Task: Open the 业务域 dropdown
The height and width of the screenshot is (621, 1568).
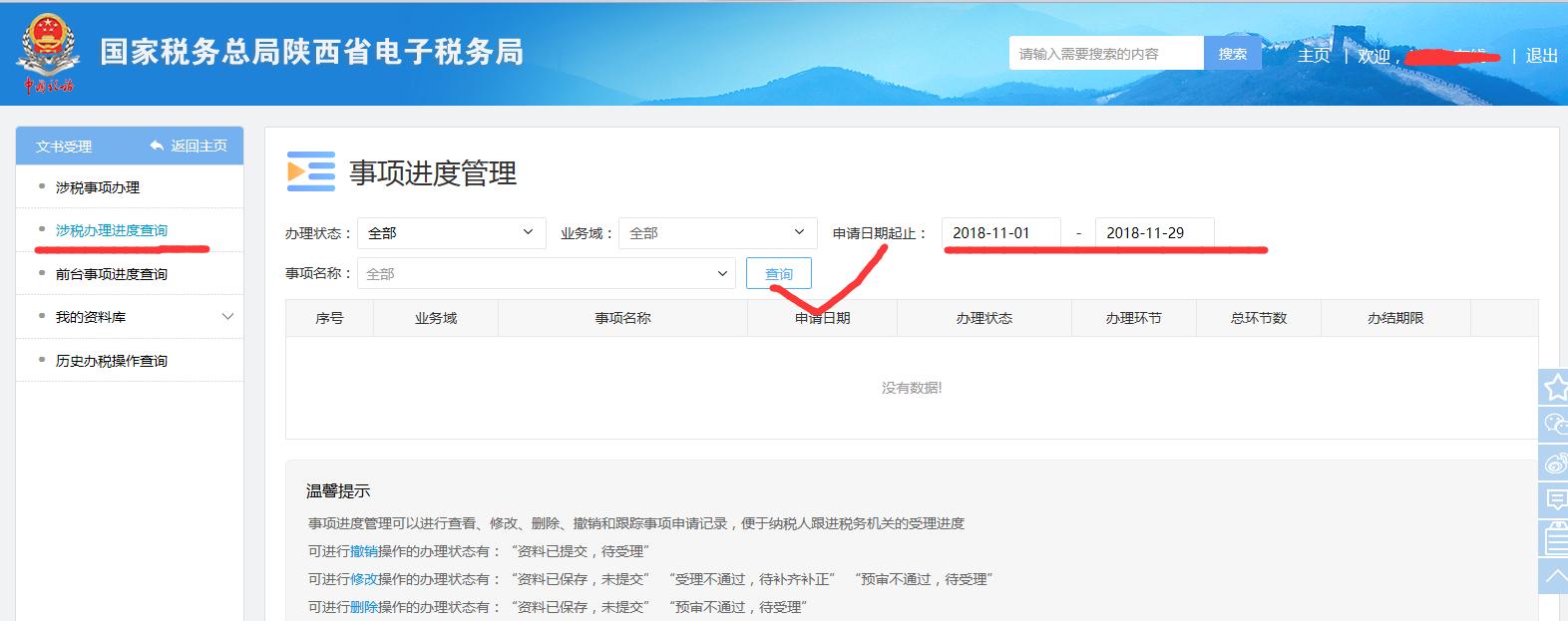Action: point(718,233)
